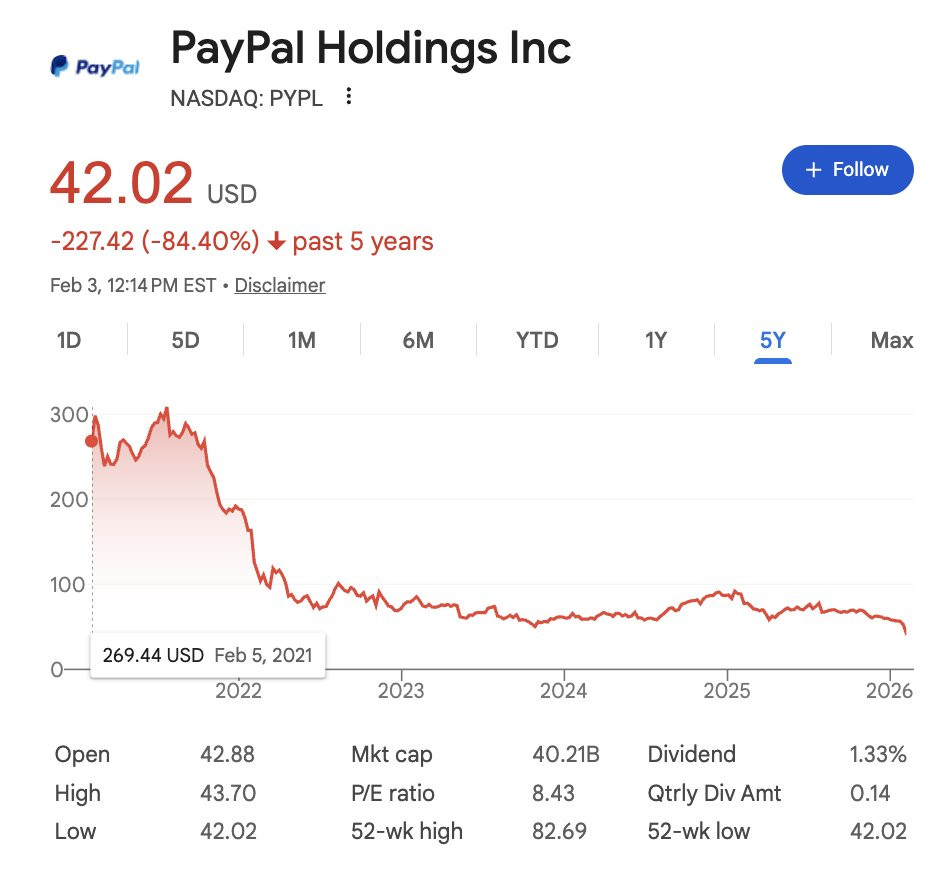This screenshot has width=936, height=872.
Task: Switch to the 1D time range
Action: 69,340
